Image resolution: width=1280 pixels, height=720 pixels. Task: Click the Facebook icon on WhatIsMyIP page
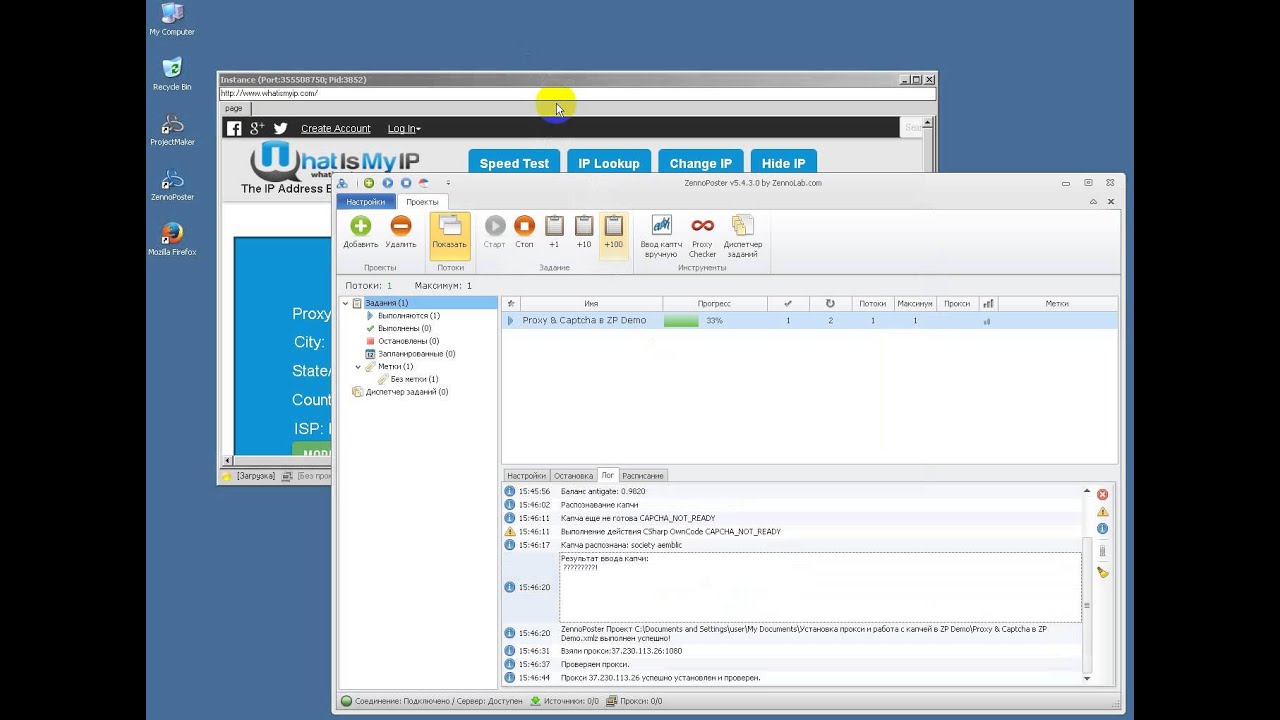(x=234, y=129)
